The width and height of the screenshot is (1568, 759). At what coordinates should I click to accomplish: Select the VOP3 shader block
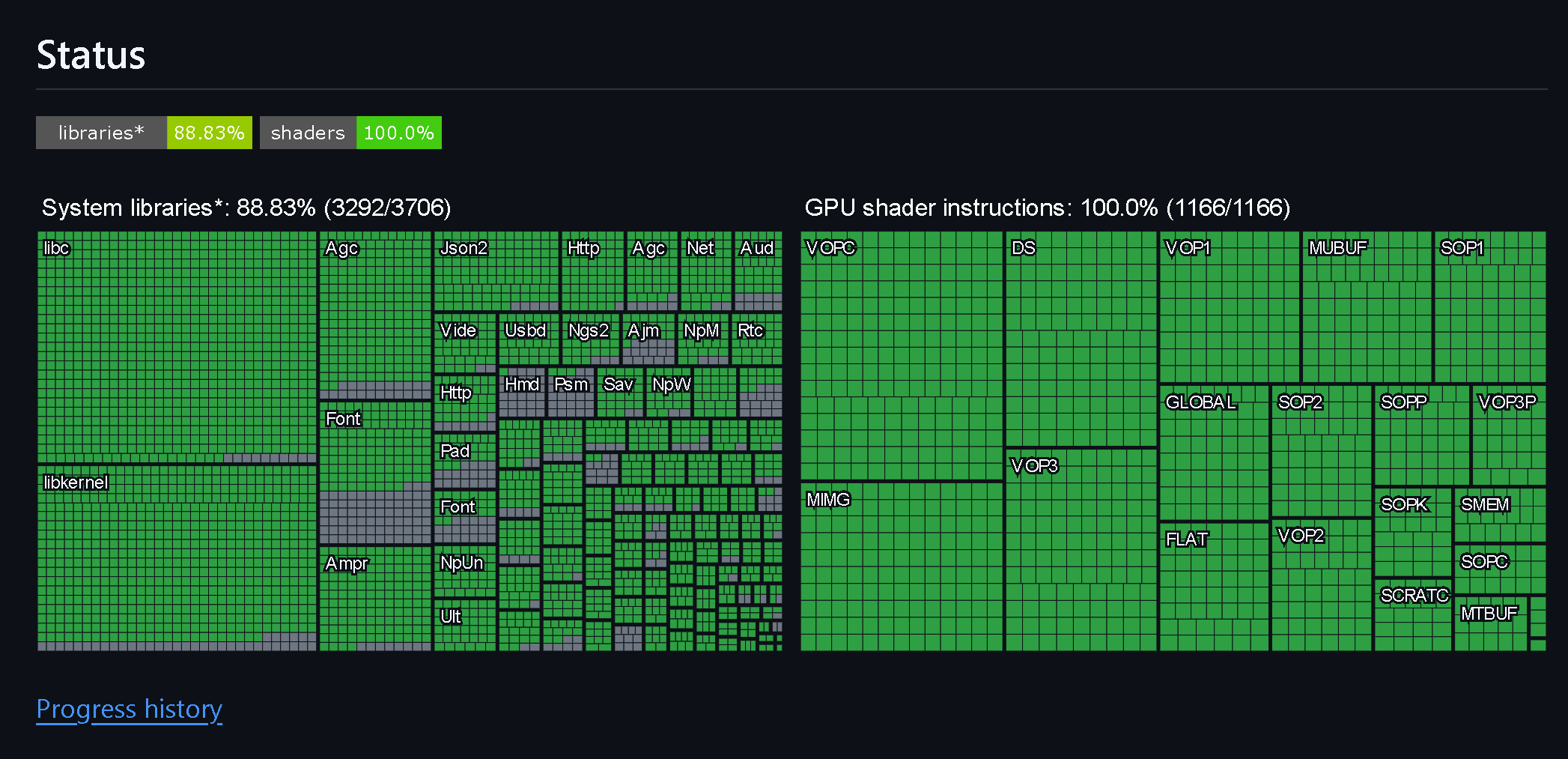pyautogui.click(x=1081, y=550)
